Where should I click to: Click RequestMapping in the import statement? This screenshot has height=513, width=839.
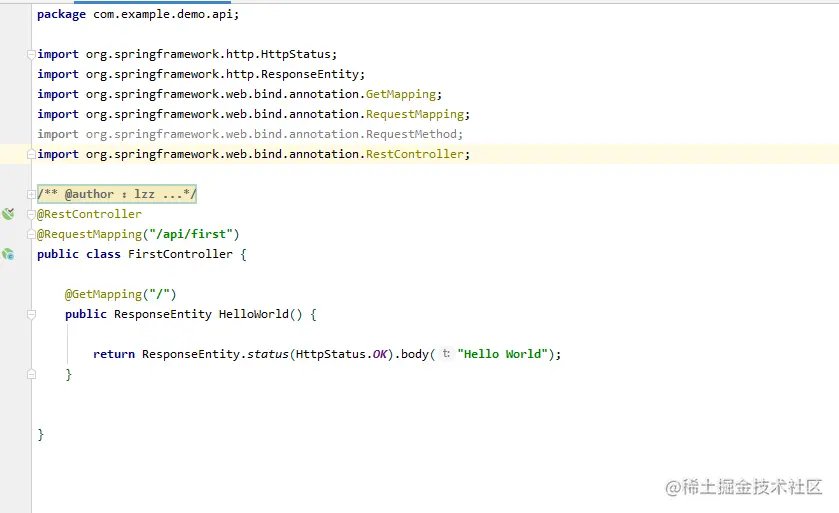pos(415,114)
